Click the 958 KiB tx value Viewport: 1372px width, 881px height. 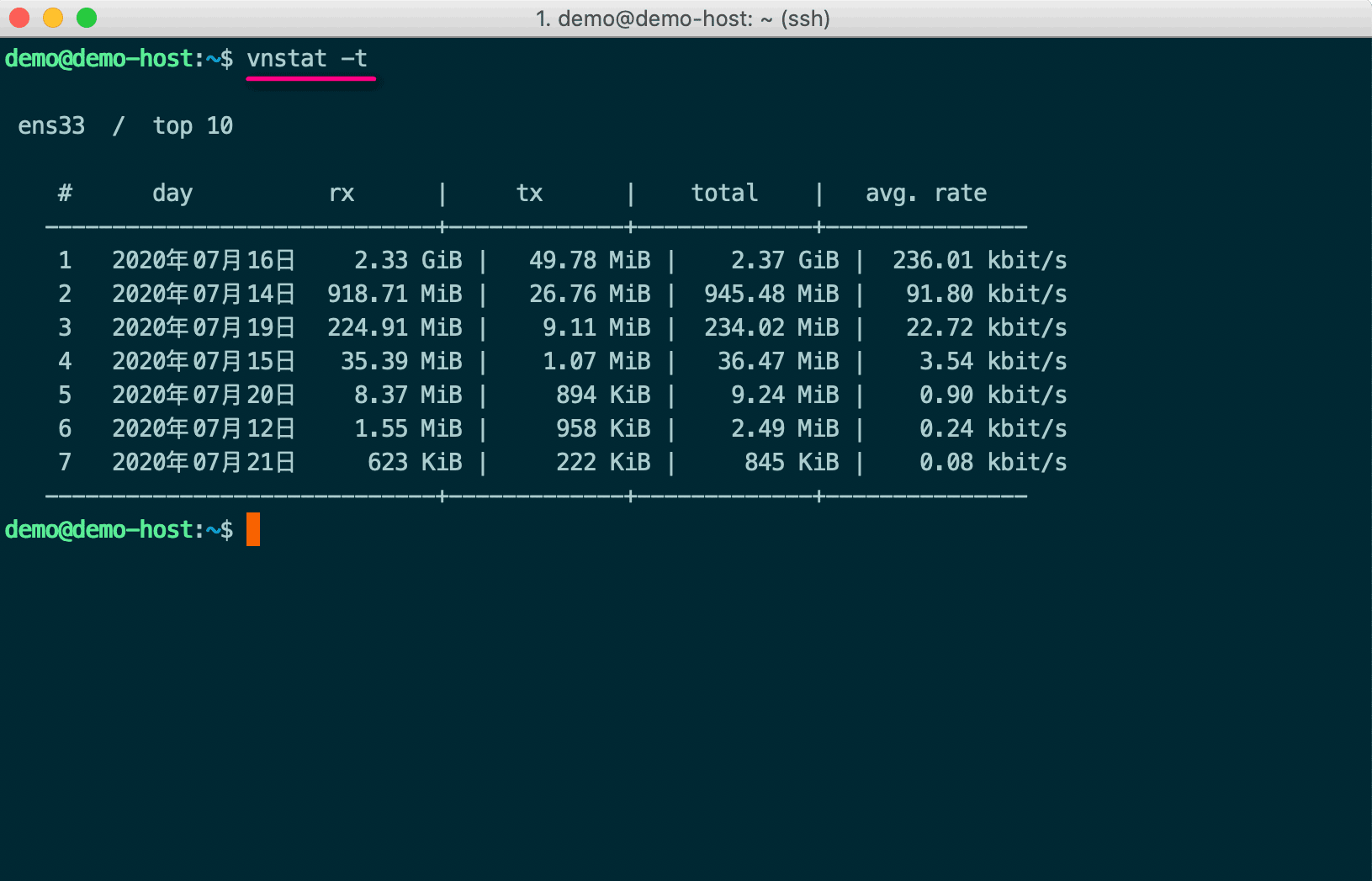(603, 428)
